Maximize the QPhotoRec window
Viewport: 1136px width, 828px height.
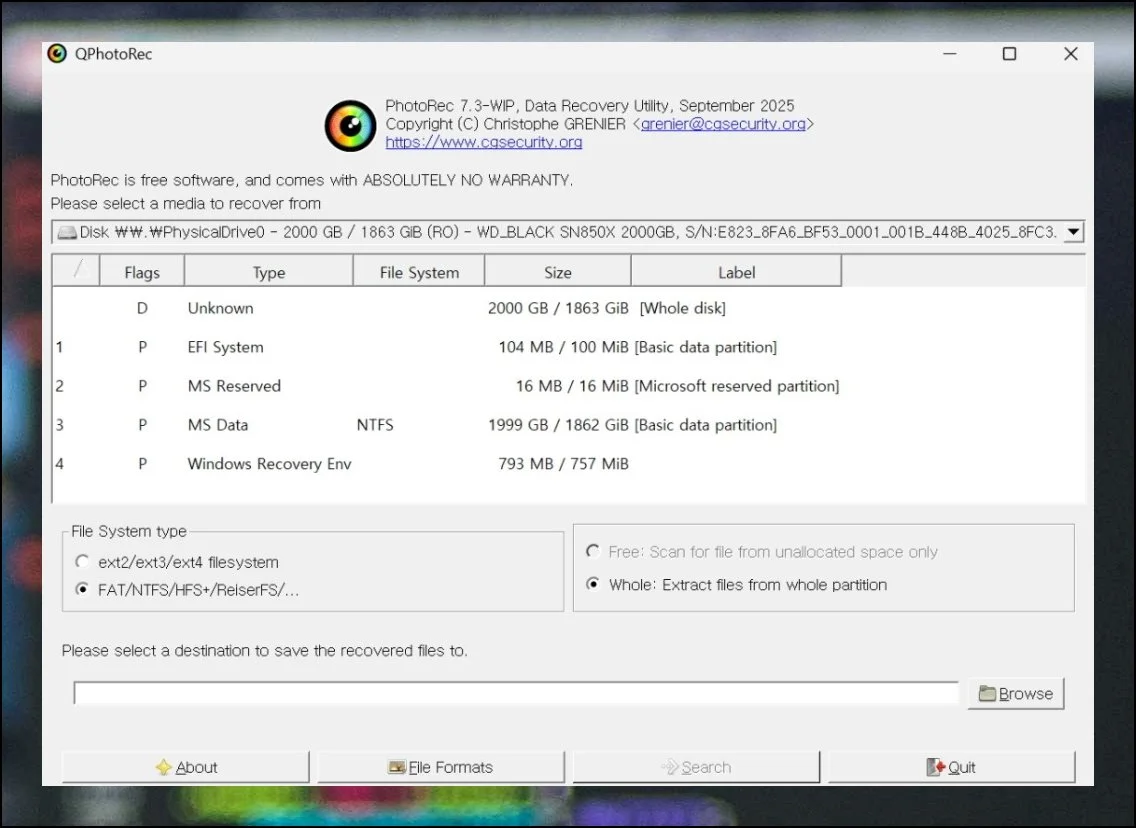coord(1009,54)
